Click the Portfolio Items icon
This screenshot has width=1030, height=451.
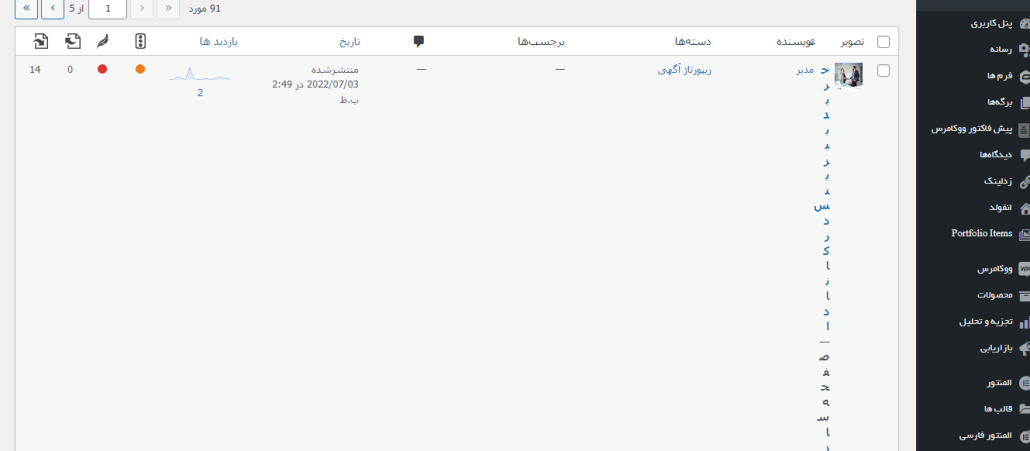[x=1024, y=234]
